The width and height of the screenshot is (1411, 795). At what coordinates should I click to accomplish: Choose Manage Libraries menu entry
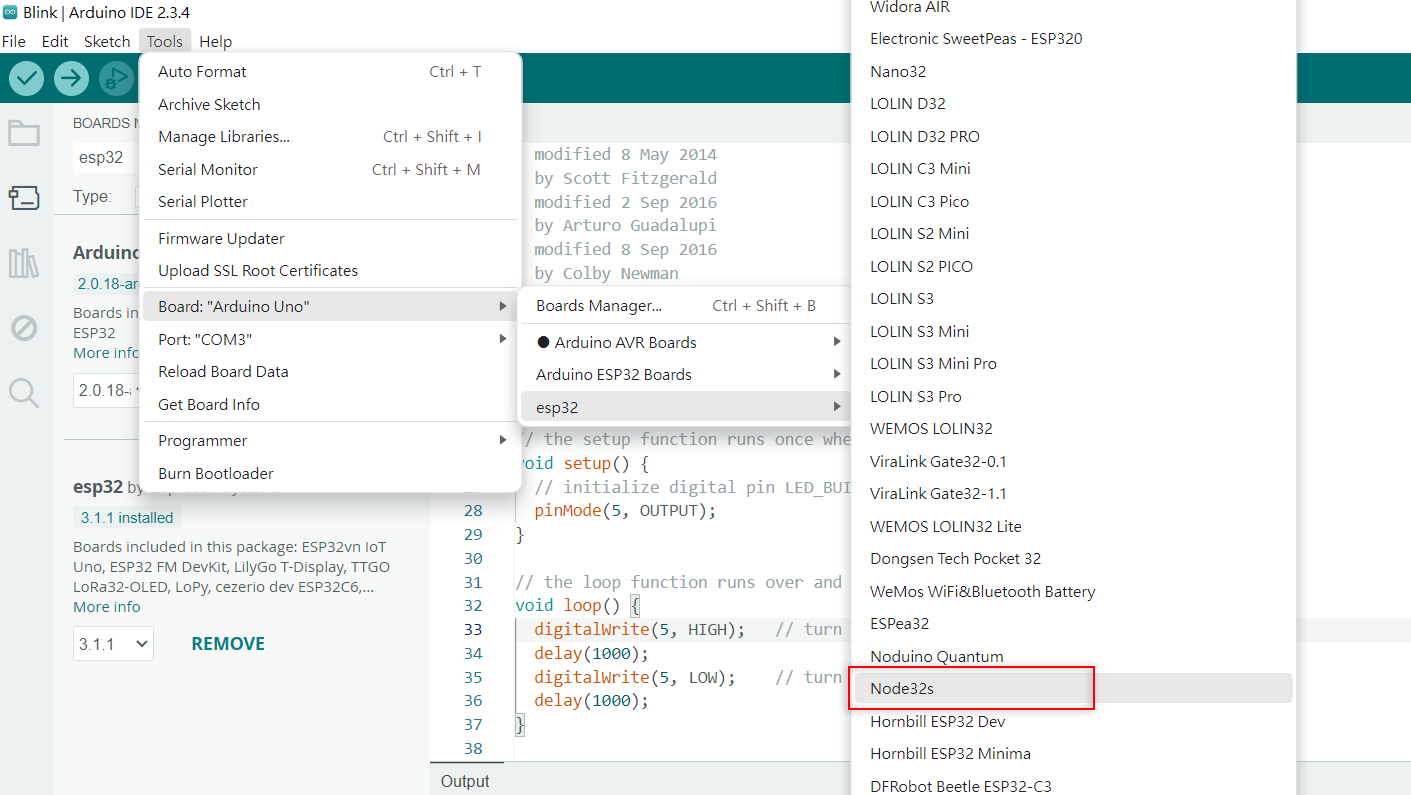click(331, 137)
